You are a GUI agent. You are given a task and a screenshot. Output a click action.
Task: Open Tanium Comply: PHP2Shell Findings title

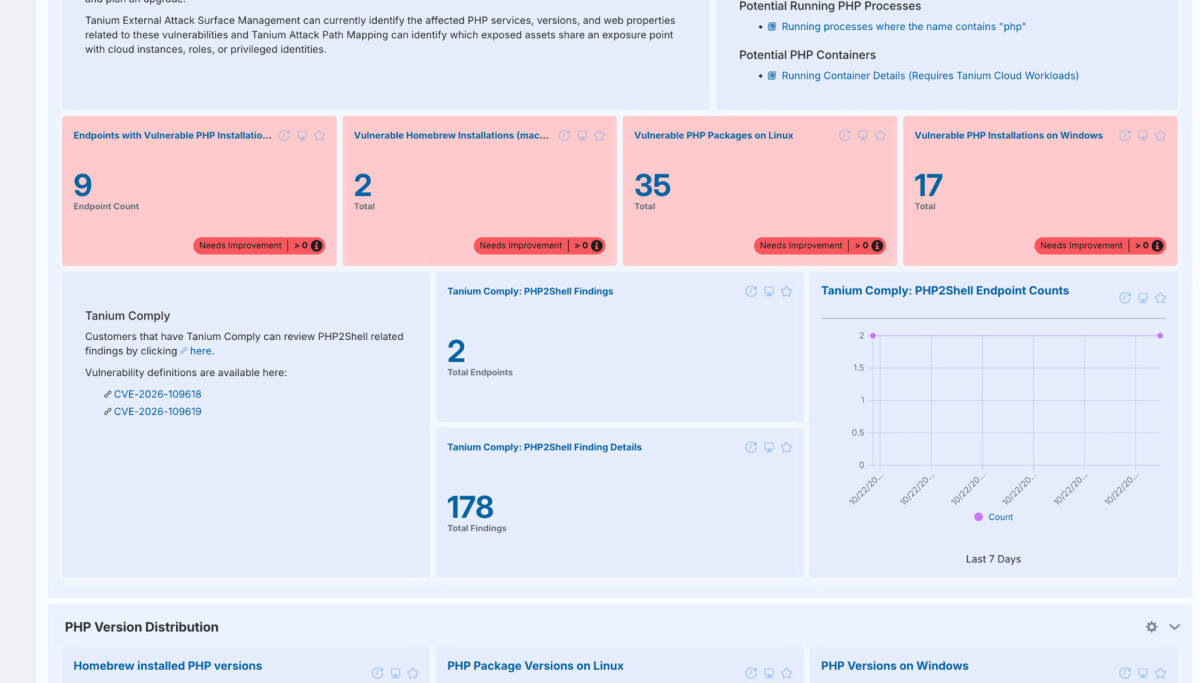coord(530,292)
